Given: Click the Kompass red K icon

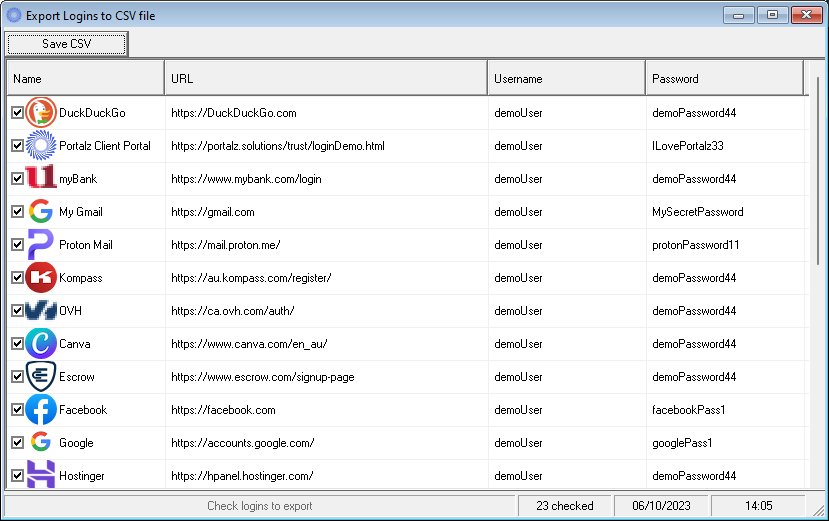Looking at the screenshot, I should (x=41, y=277).
